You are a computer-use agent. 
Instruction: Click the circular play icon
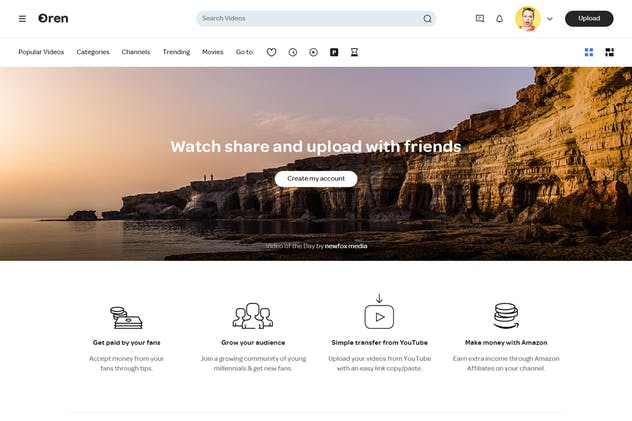coord(313,52)
